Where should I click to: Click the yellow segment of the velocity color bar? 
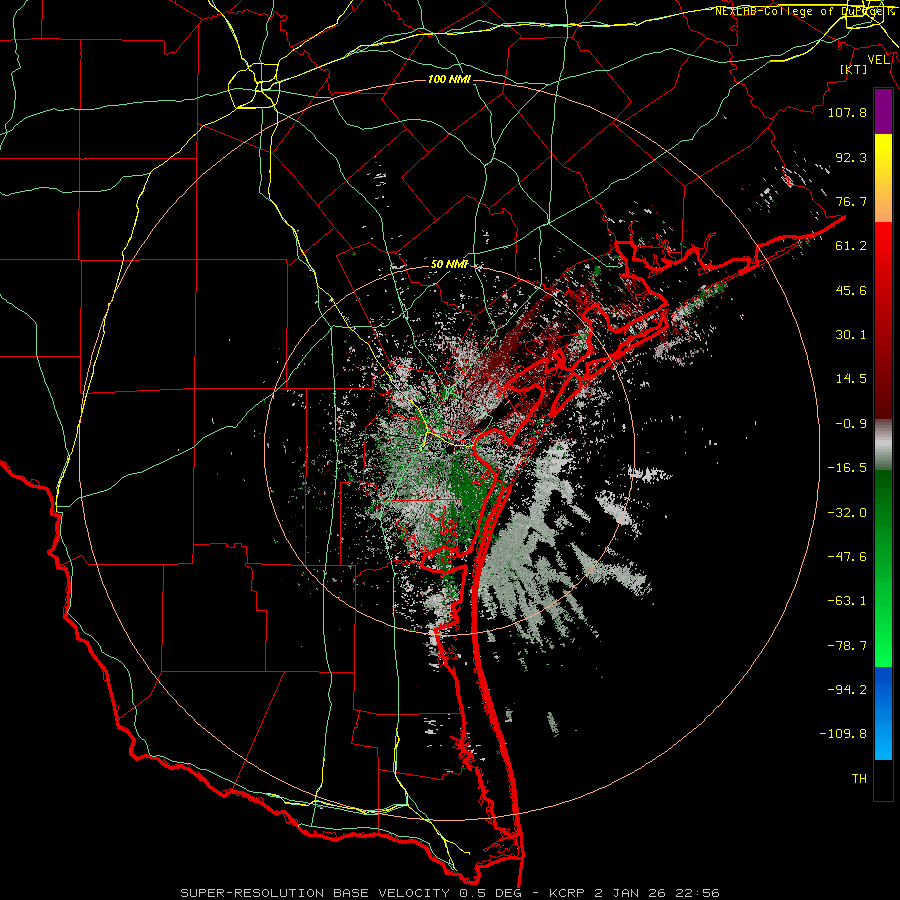883,156
